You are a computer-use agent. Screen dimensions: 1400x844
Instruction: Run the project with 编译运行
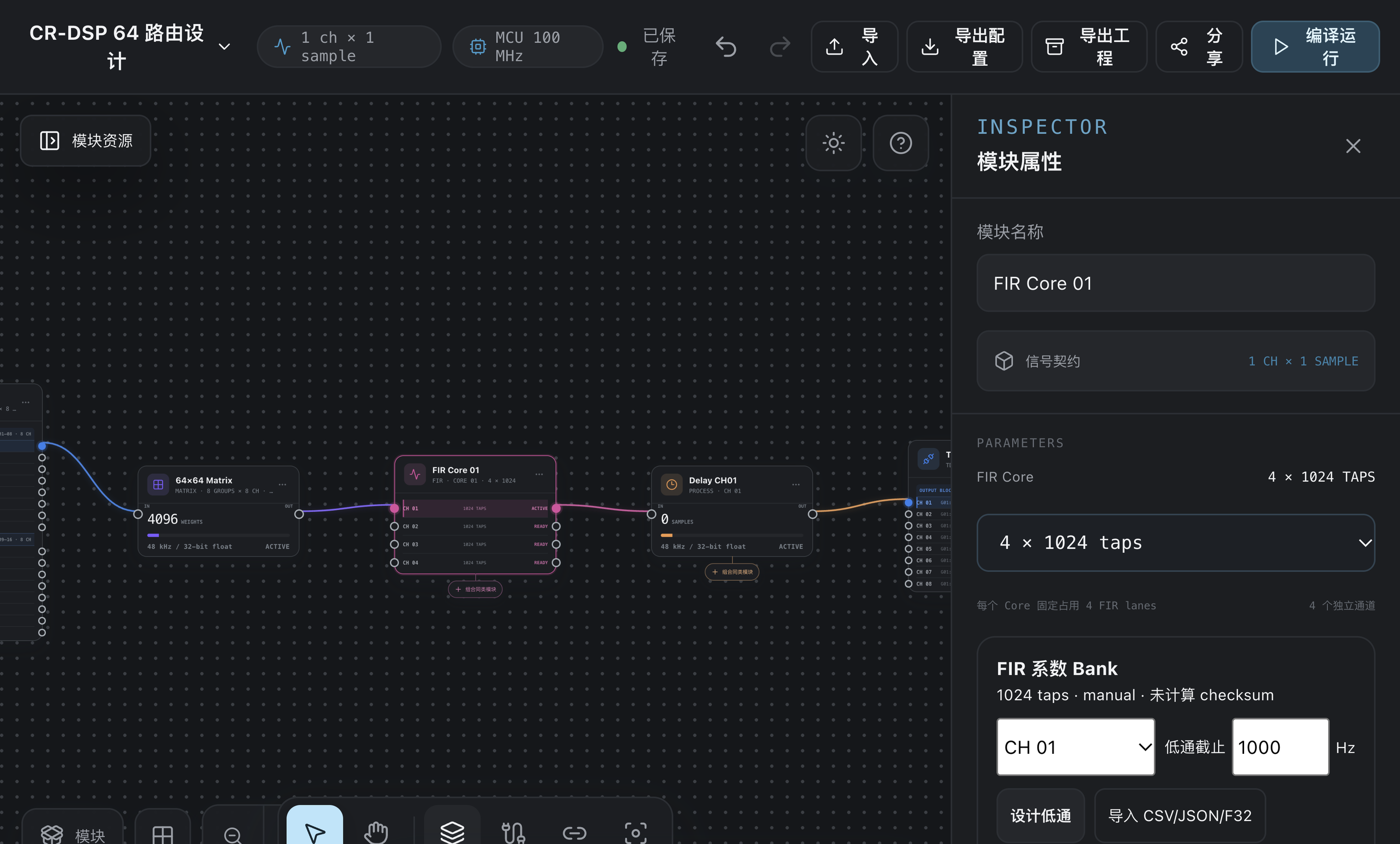point(1315,46)
